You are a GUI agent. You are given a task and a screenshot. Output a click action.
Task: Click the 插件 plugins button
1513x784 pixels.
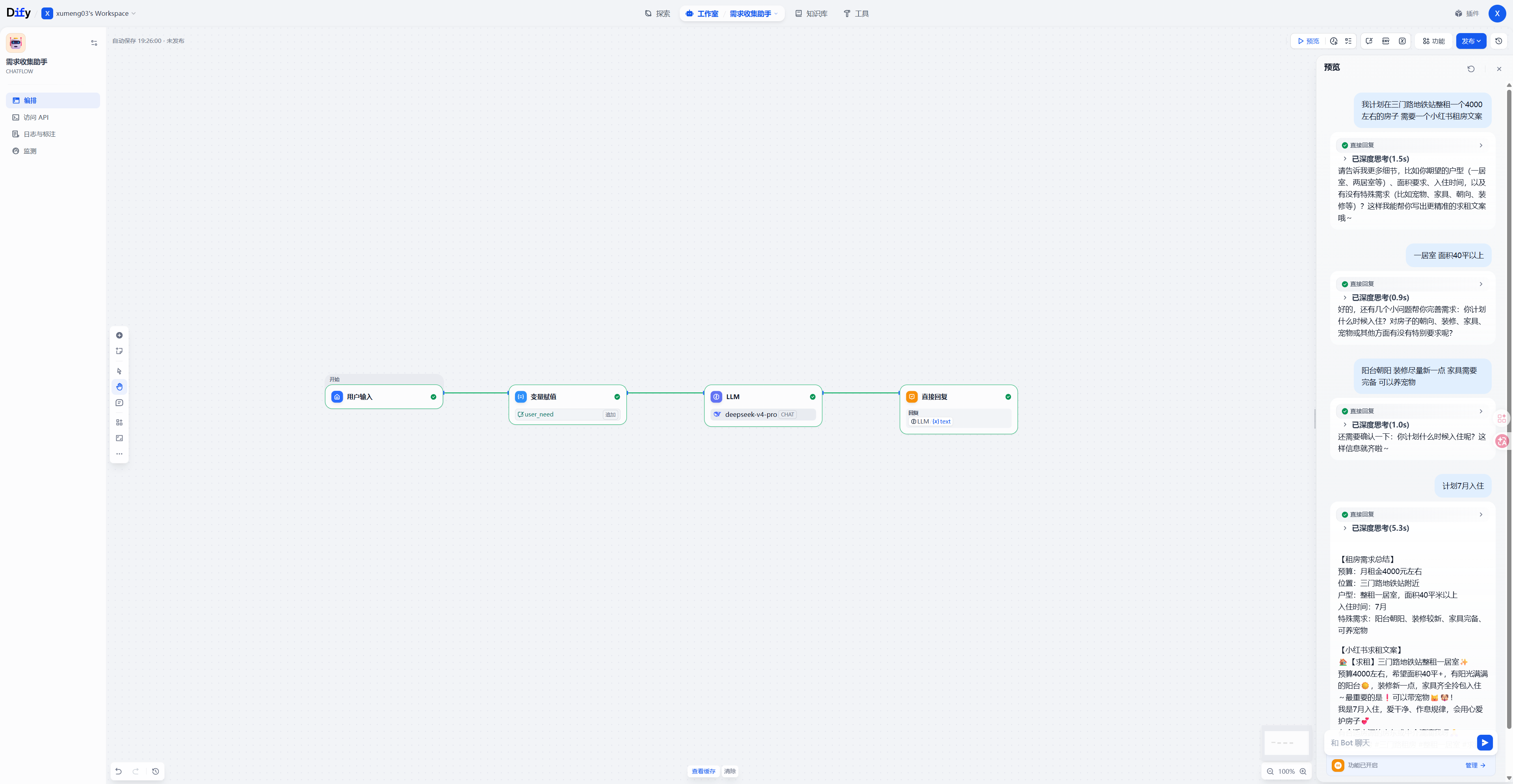point(1467,13)
